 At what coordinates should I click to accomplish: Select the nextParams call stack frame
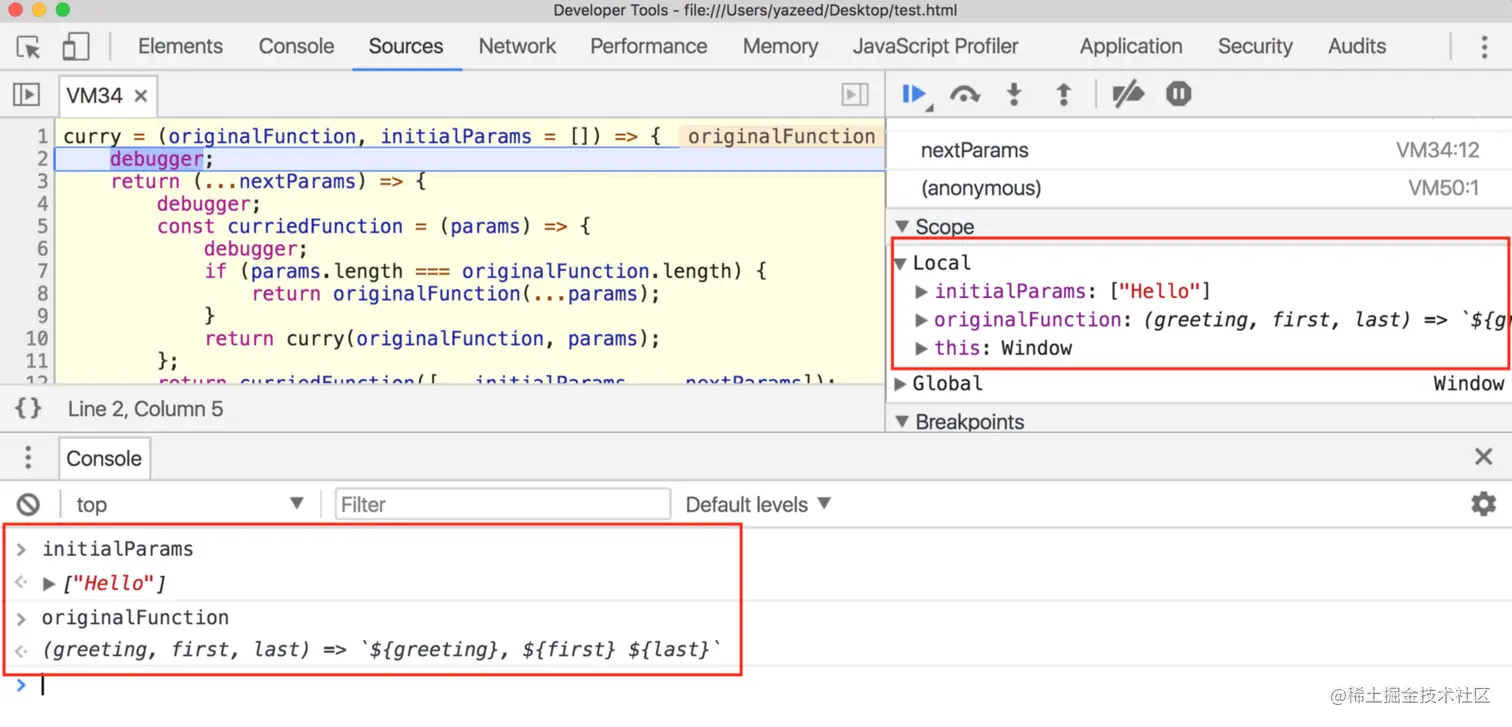[x=1199, y=151]
